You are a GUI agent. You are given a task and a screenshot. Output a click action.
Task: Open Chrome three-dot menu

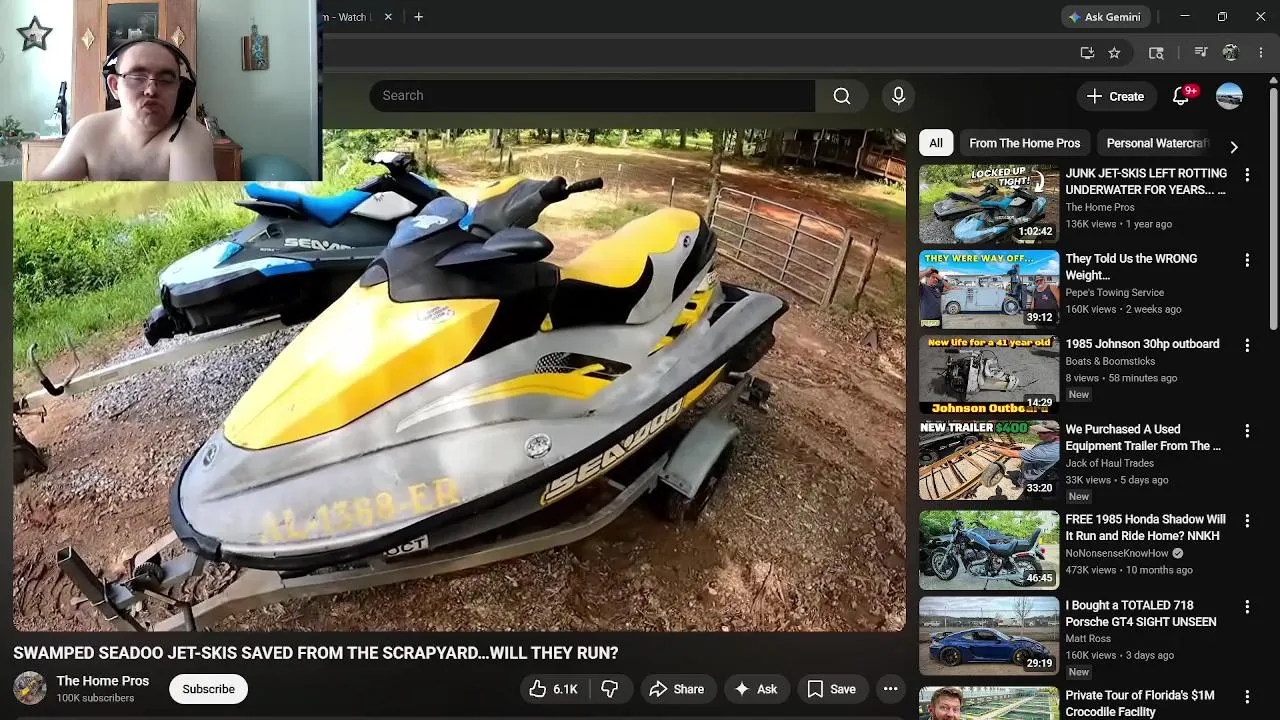[x=1262, y=53]
